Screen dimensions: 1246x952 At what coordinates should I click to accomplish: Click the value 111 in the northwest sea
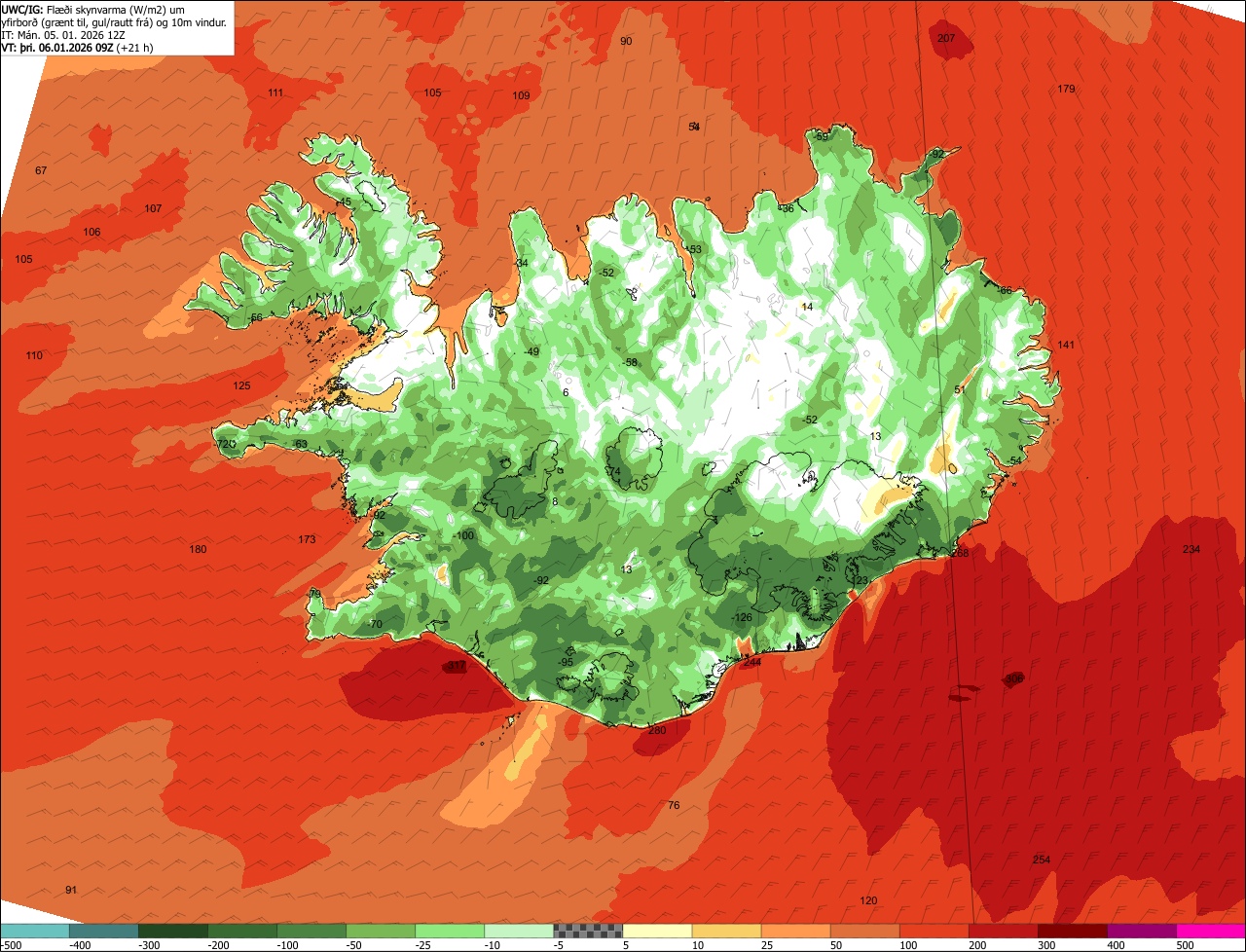click(x=275, y=92)
